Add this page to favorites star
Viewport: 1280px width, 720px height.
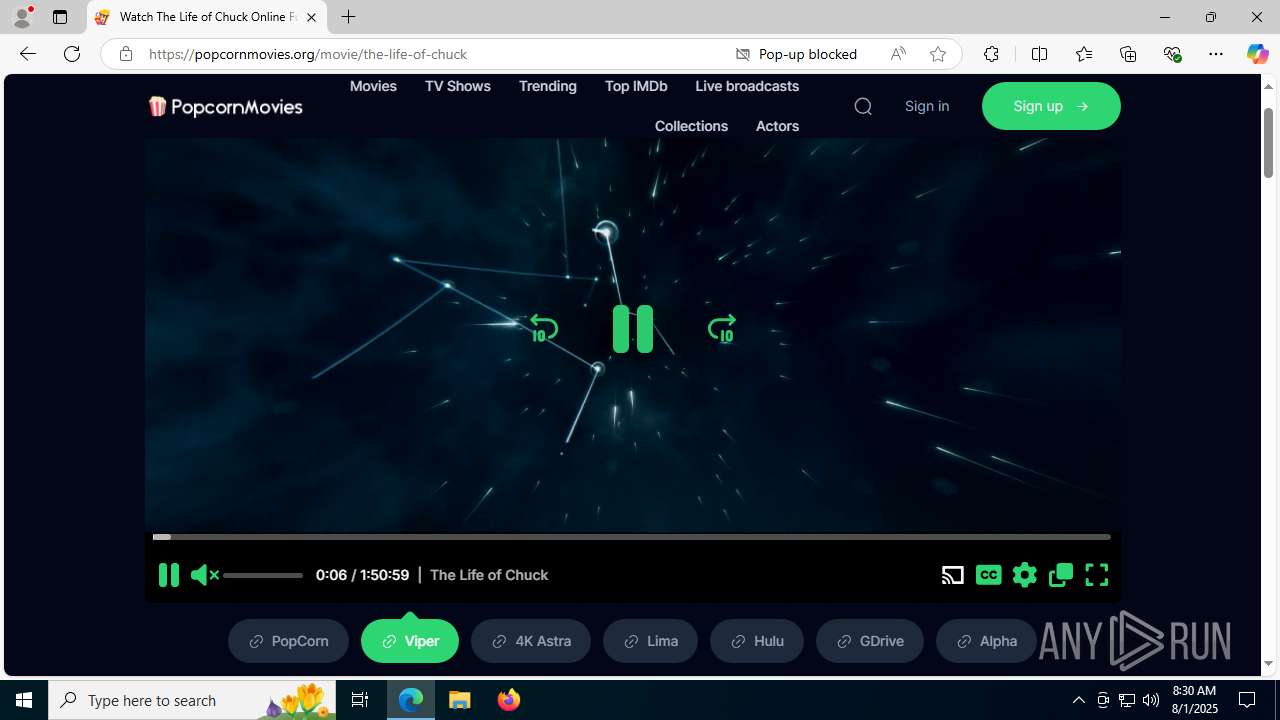(938, 54)
